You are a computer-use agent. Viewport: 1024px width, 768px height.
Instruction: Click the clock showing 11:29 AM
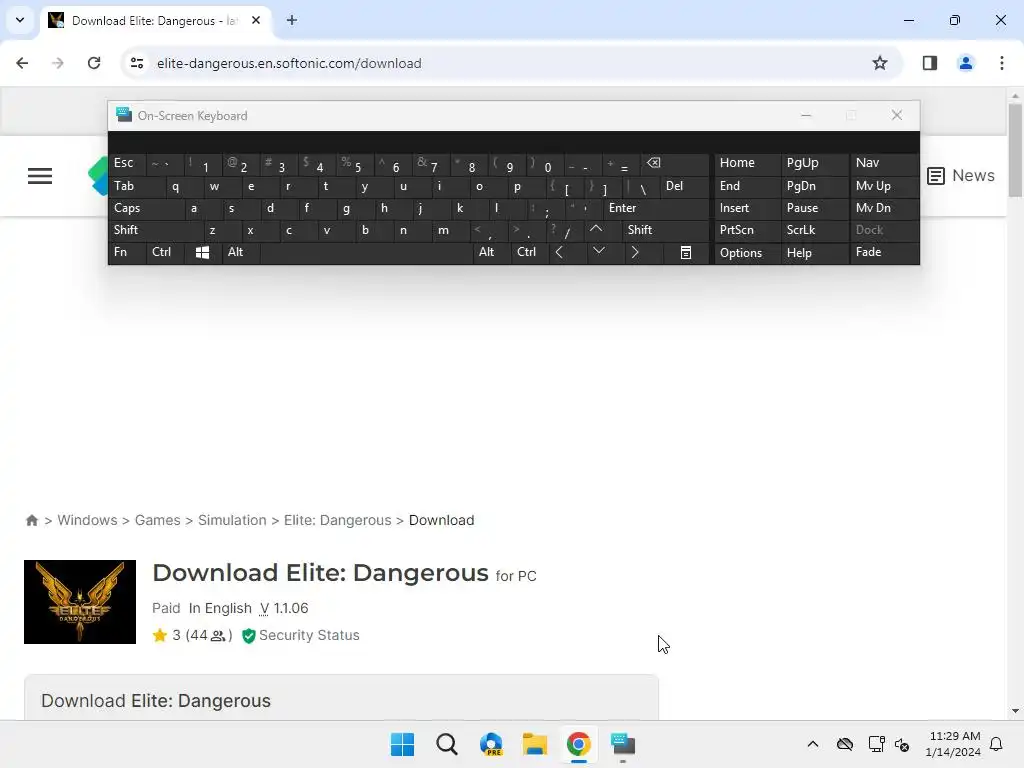click(x=953, y=737)
